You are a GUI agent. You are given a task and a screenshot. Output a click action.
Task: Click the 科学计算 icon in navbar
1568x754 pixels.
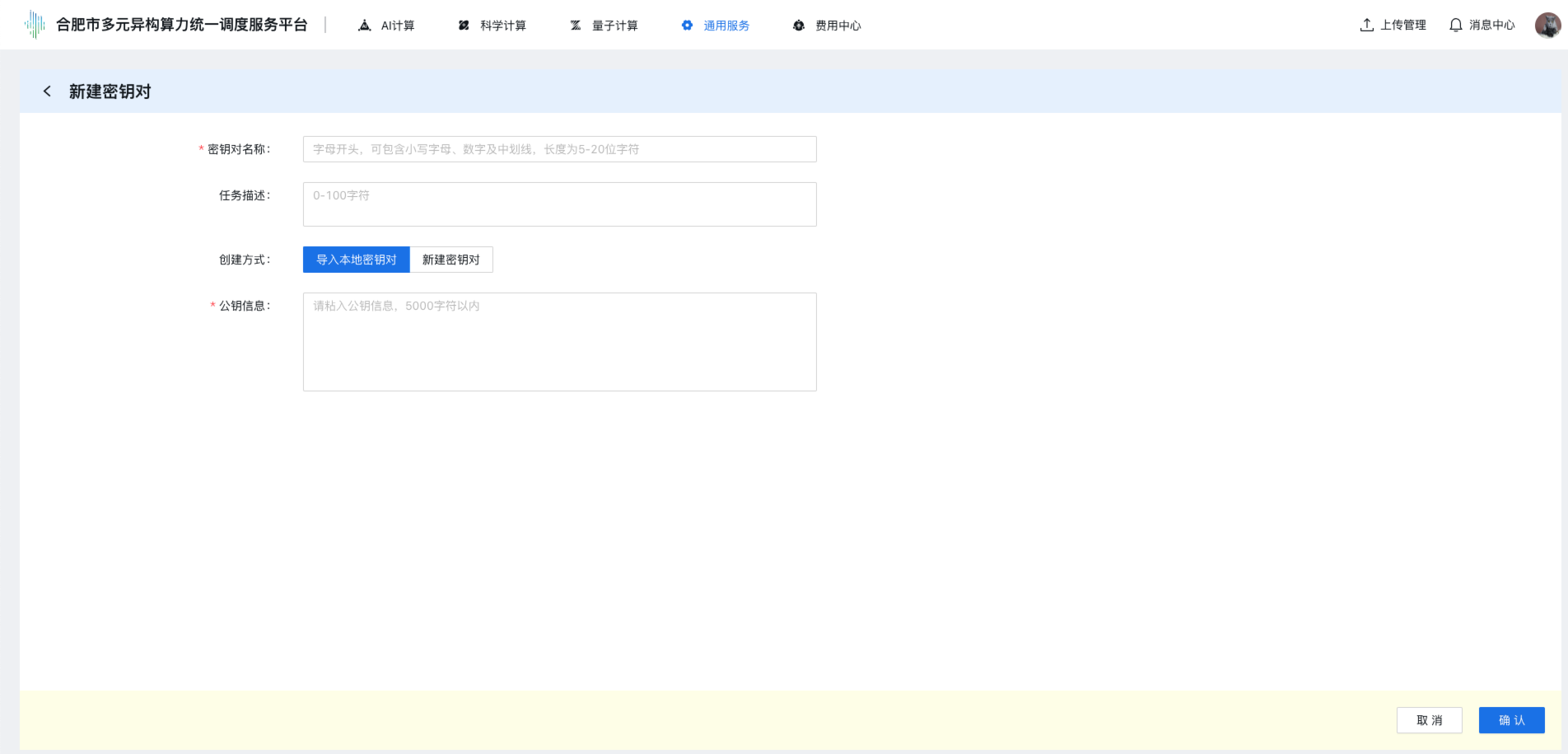(464, 26)
